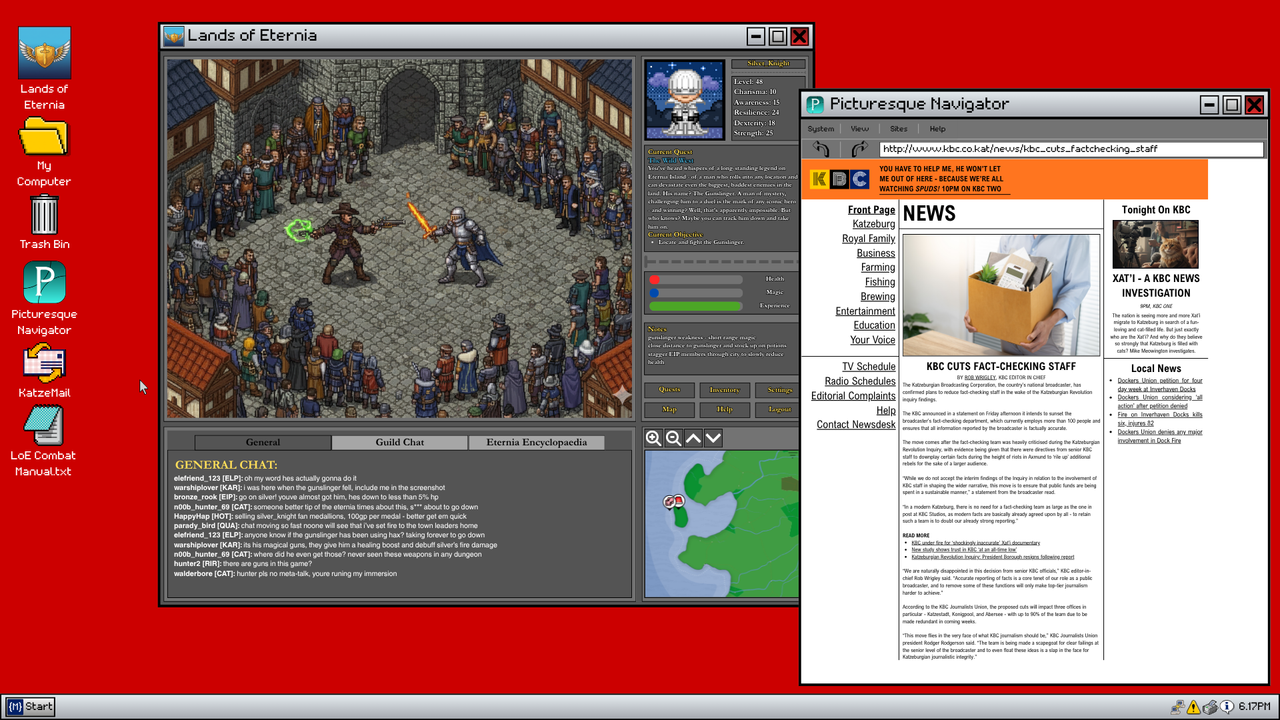1280x720 pixels.
Task: Click the printer icon in system tray
Action: [1210, 707]
